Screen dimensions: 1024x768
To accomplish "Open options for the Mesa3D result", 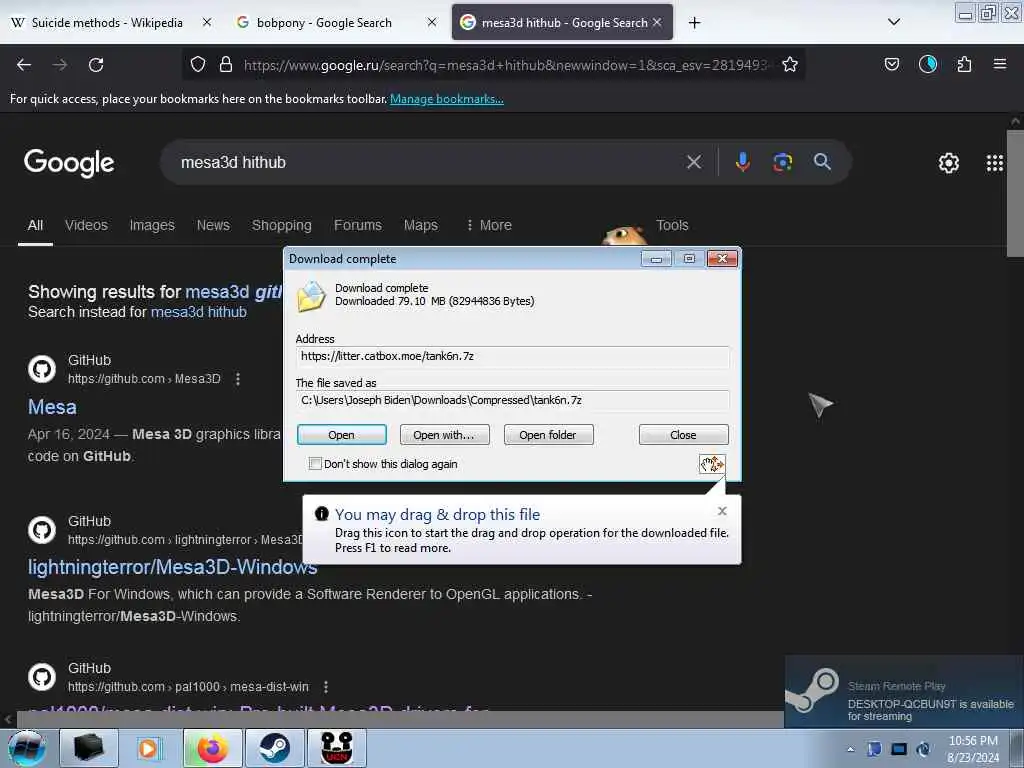I will (x=238, y=379).
